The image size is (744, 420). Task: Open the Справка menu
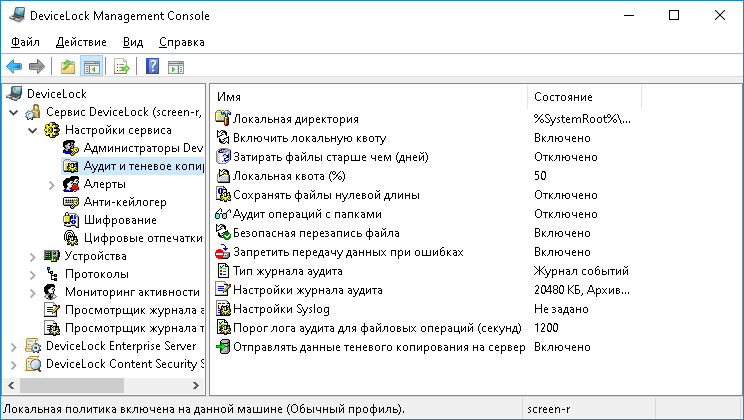tap(181, 42)
